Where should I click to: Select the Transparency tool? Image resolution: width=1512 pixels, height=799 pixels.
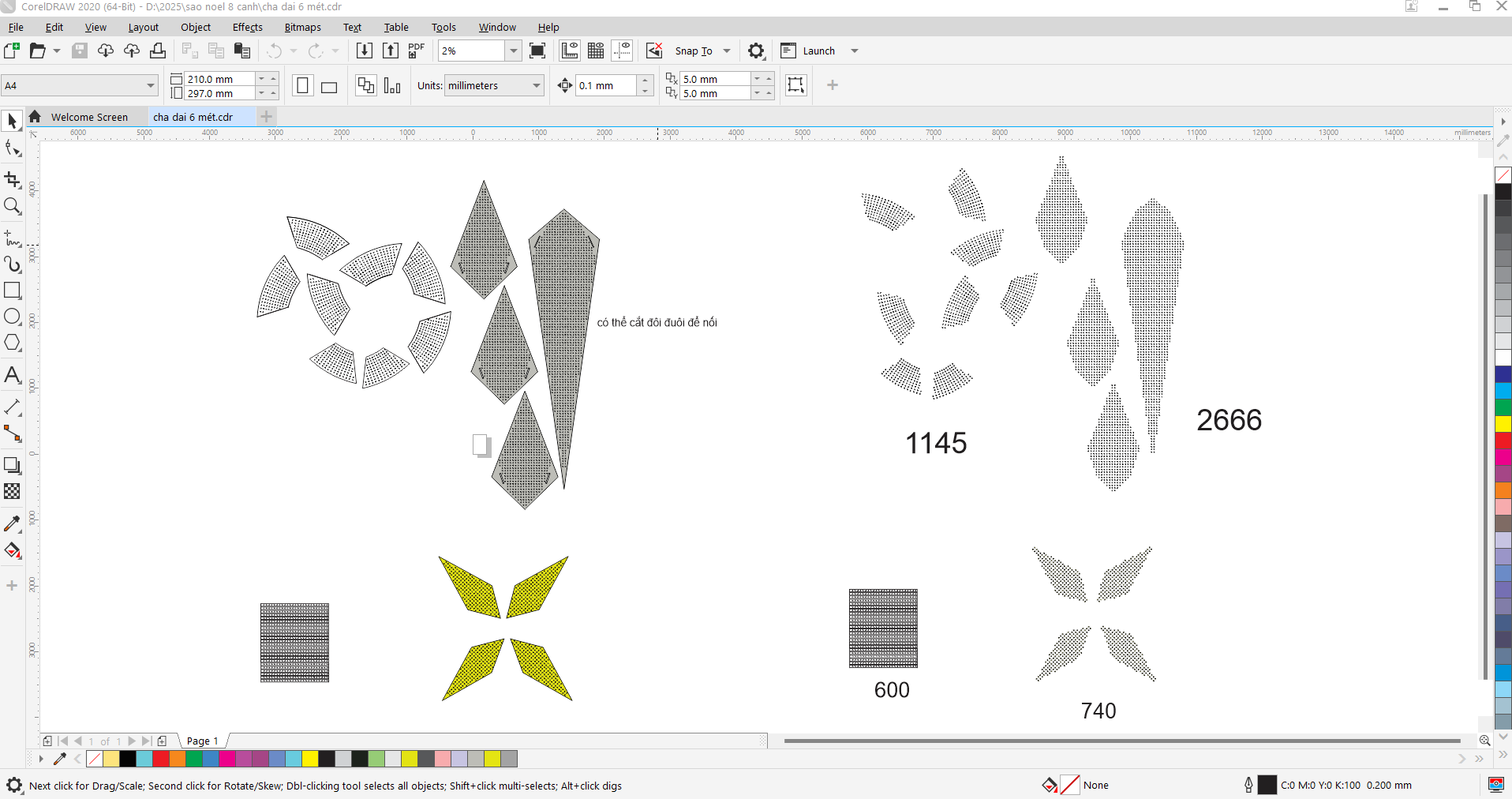[12, 491]
